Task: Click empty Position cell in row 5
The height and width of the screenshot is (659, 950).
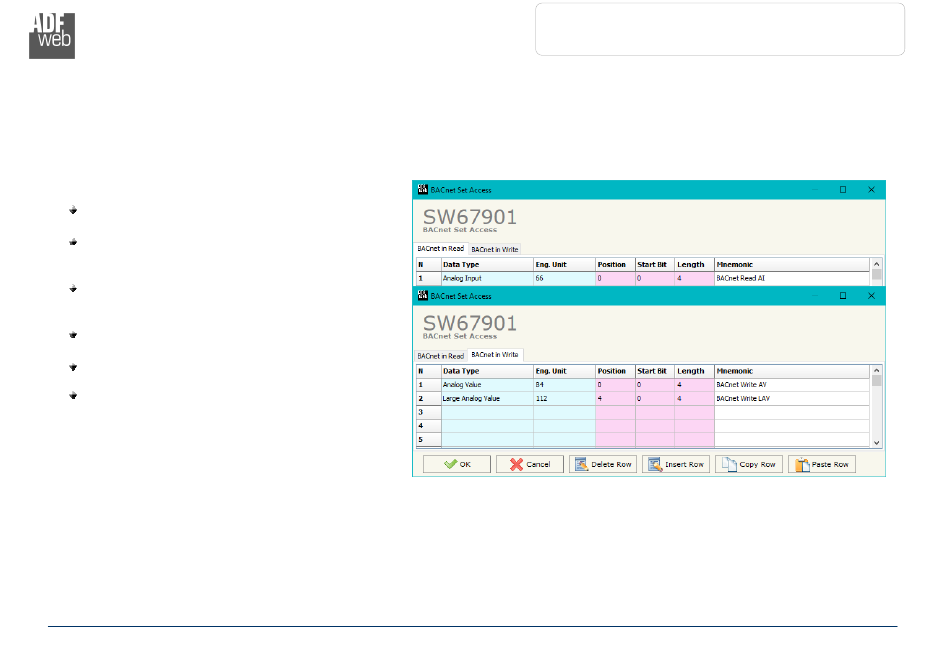Action: pyautogui.click(x=615, y=440)
